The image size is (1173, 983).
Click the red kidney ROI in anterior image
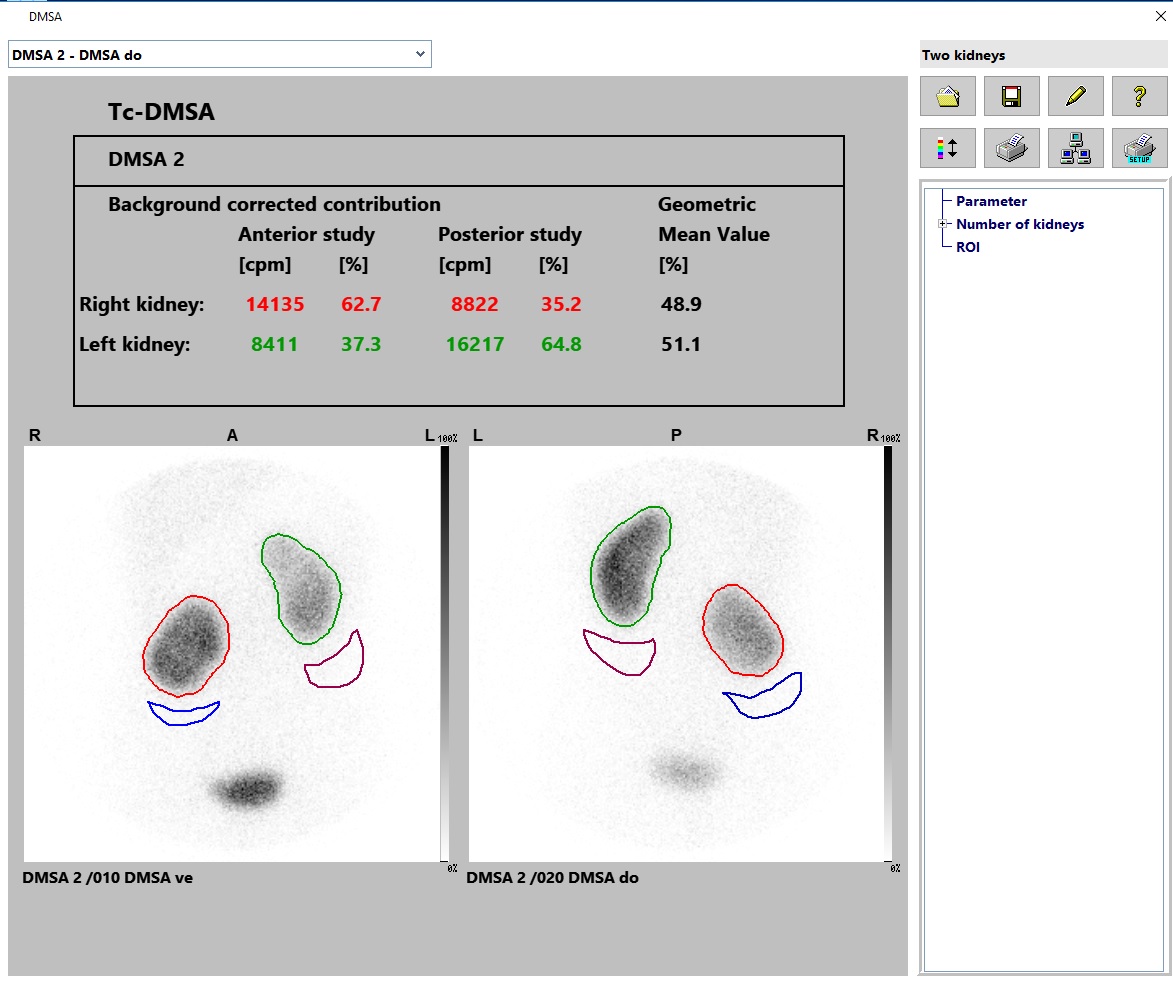tap(144, 650)
